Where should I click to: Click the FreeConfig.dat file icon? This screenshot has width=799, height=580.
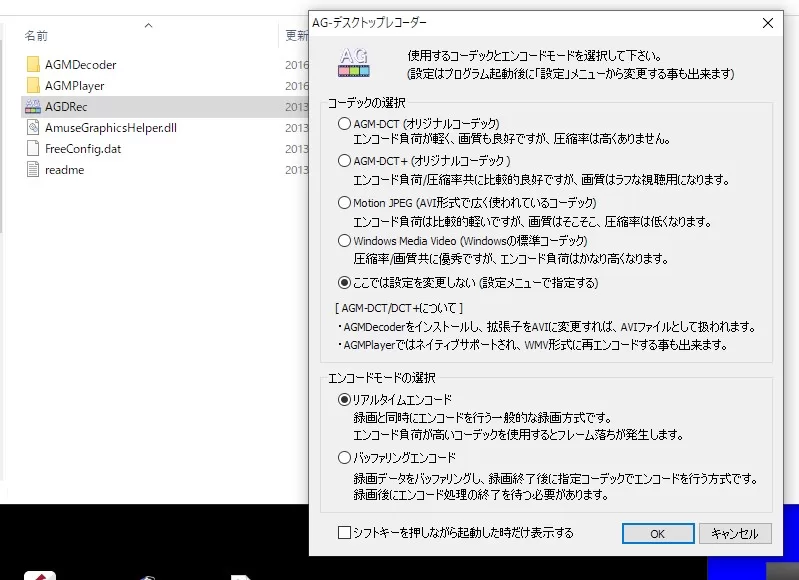33,148
